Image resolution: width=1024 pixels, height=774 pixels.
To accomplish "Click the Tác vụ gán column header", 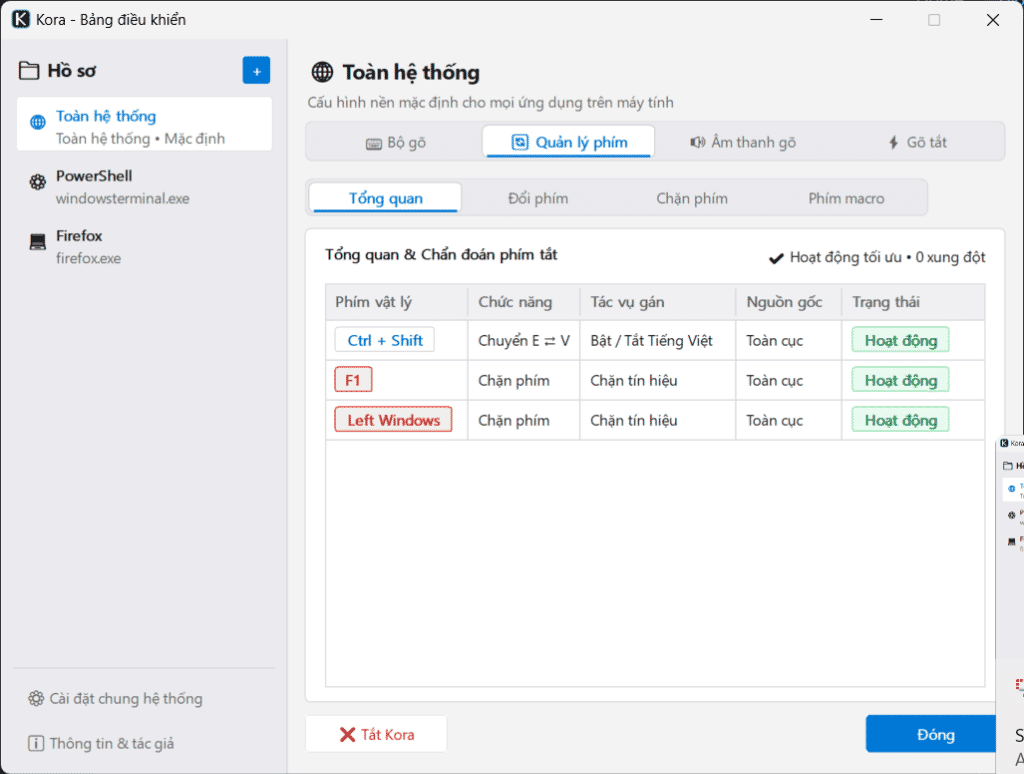I will click(x=658, y=302).
